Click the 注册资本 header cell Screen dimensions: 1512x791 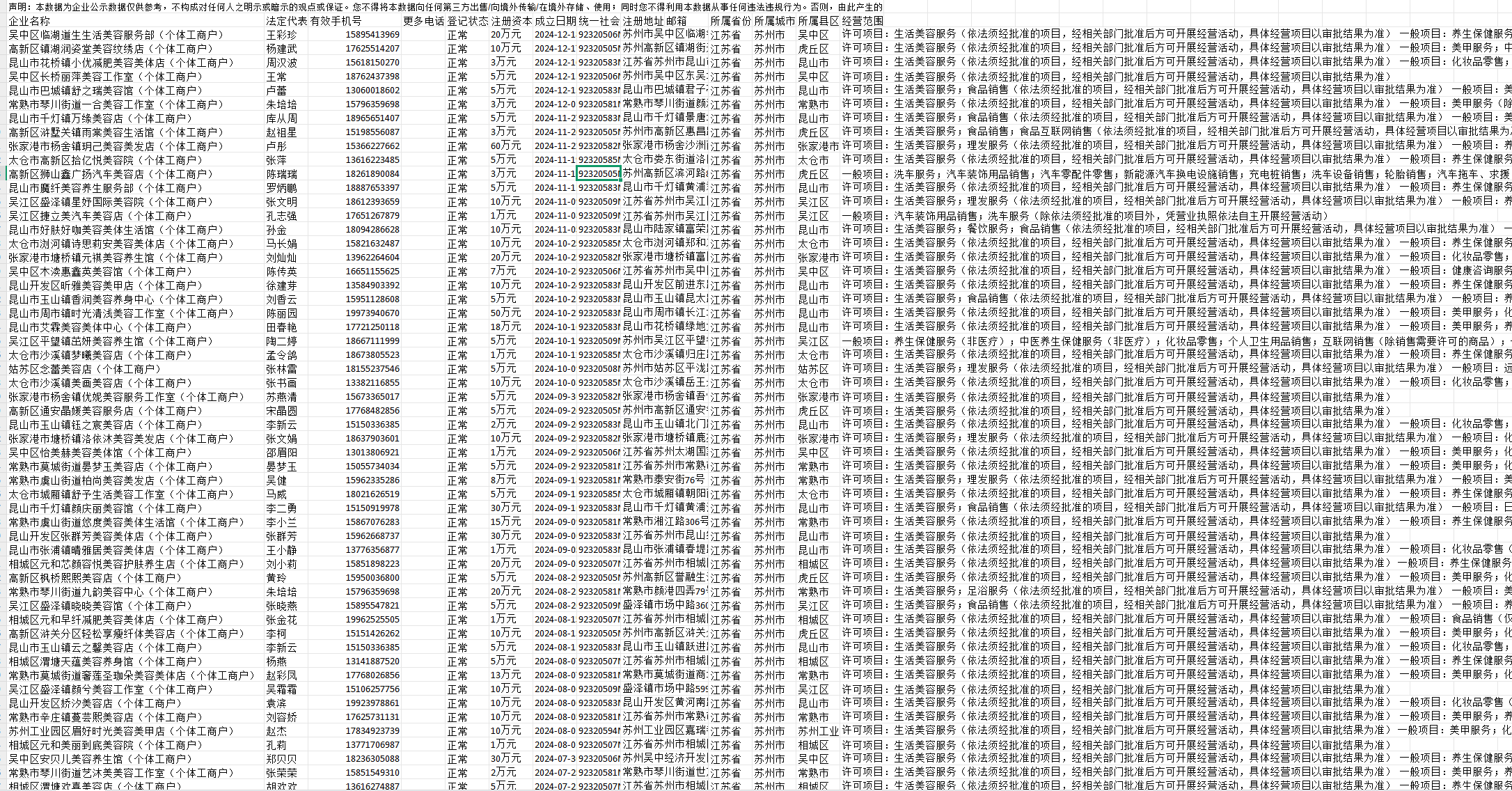click(511, 21)
